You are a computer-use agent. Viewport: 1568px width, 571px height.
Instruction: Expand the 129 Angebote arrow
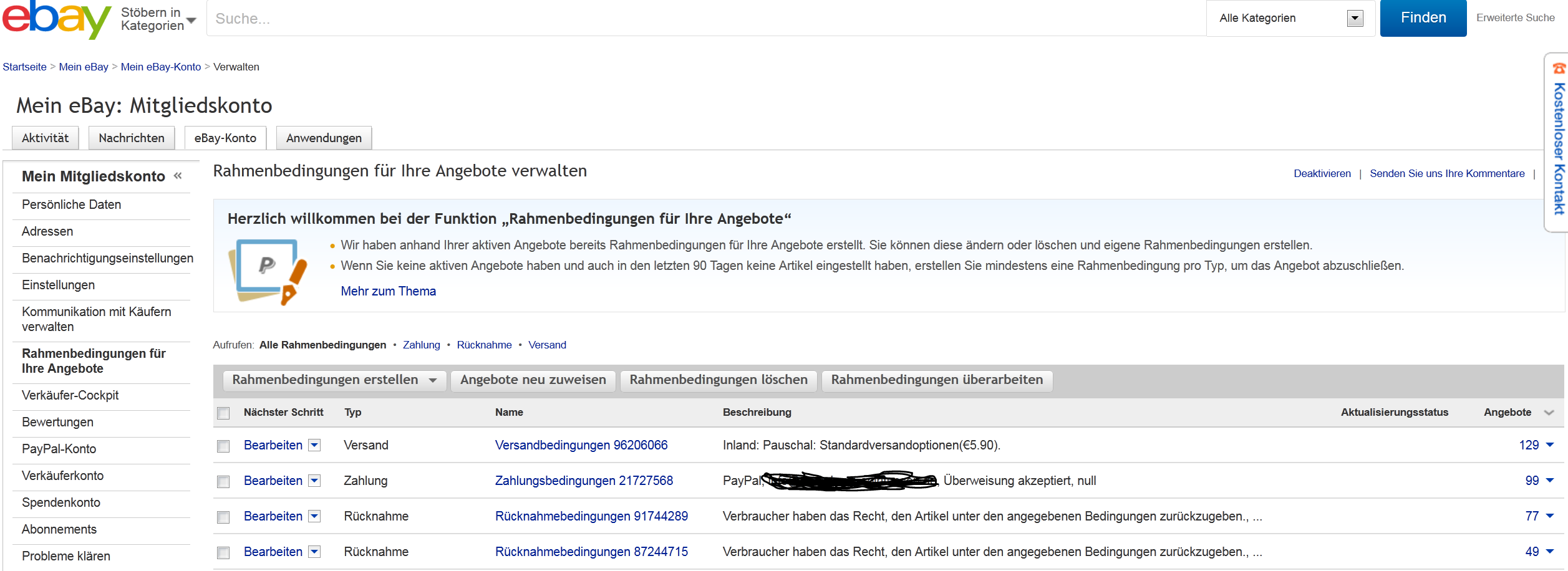(x=1550, y=445)
